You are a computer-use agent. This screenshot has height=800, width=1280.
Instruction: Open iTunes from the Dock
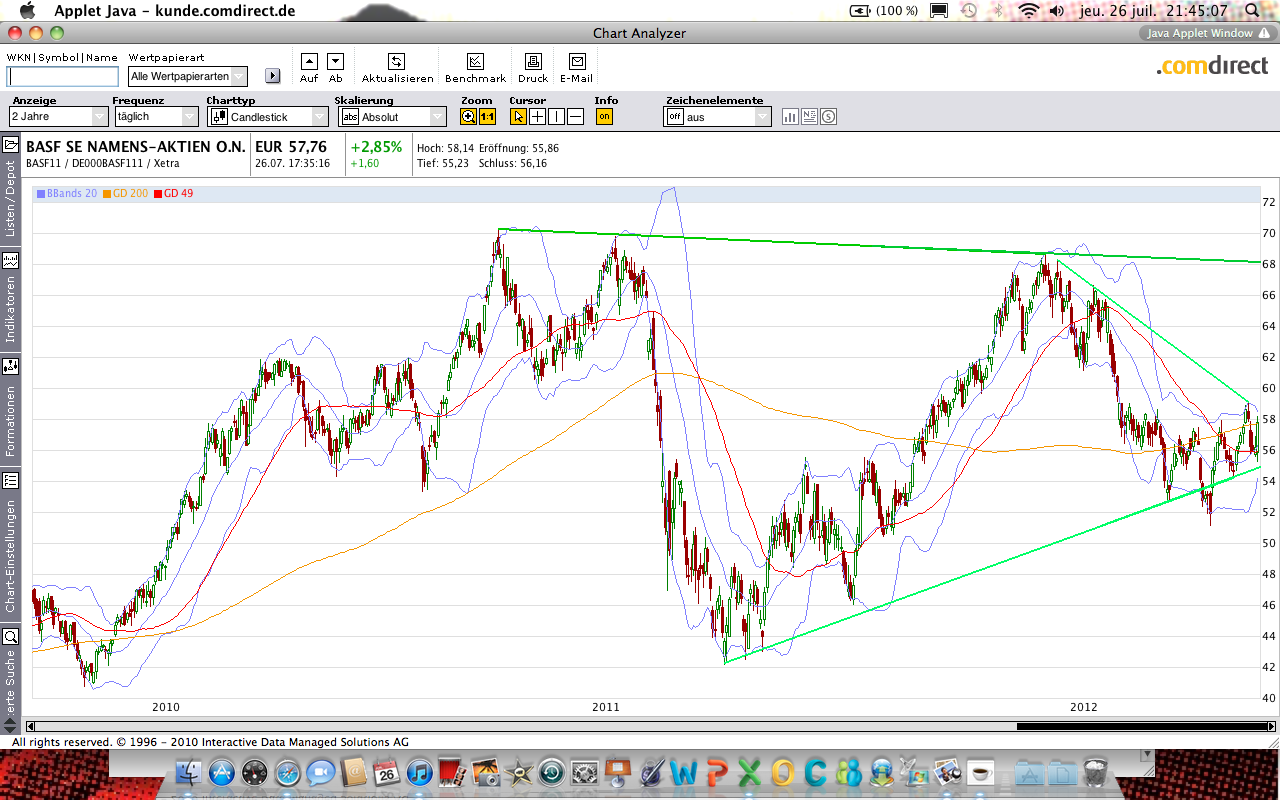coord(419,772)
